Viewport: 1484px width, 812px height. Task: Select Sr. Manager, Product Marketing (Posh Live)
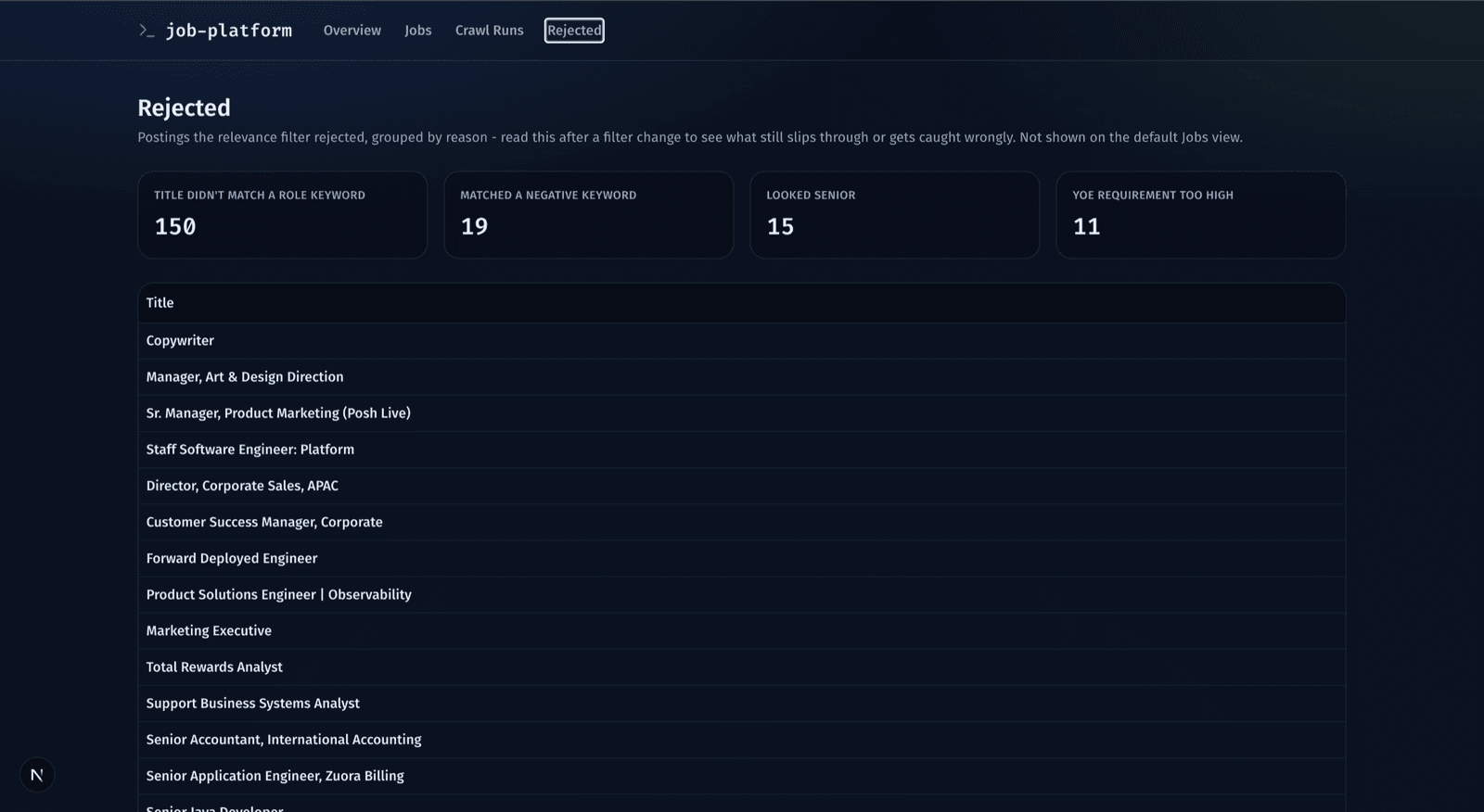(742, 413)
